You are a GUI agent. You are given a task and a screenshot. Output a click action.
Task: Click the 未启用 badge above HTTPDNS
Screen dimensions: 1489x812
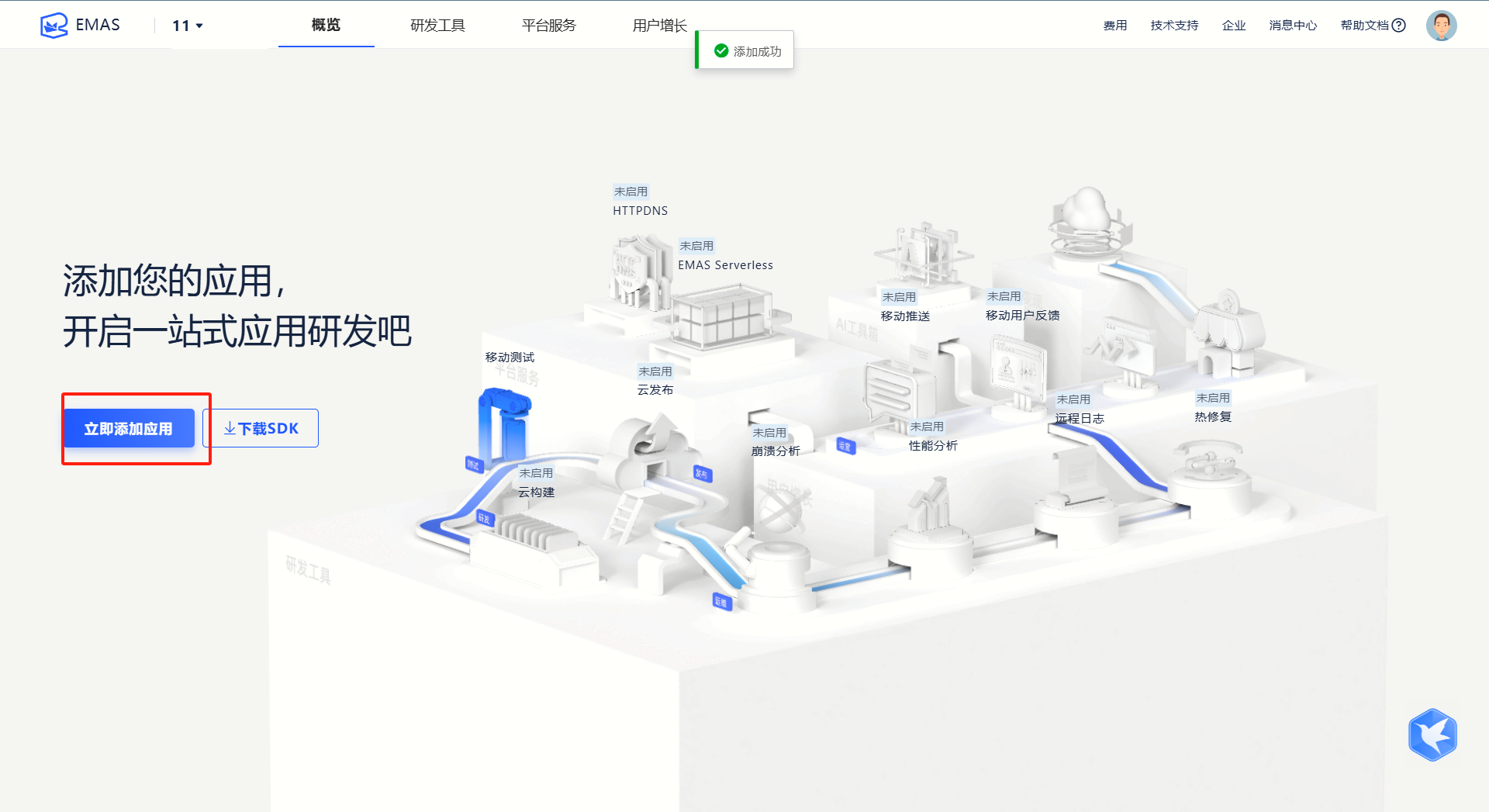(x=630, y=192)
